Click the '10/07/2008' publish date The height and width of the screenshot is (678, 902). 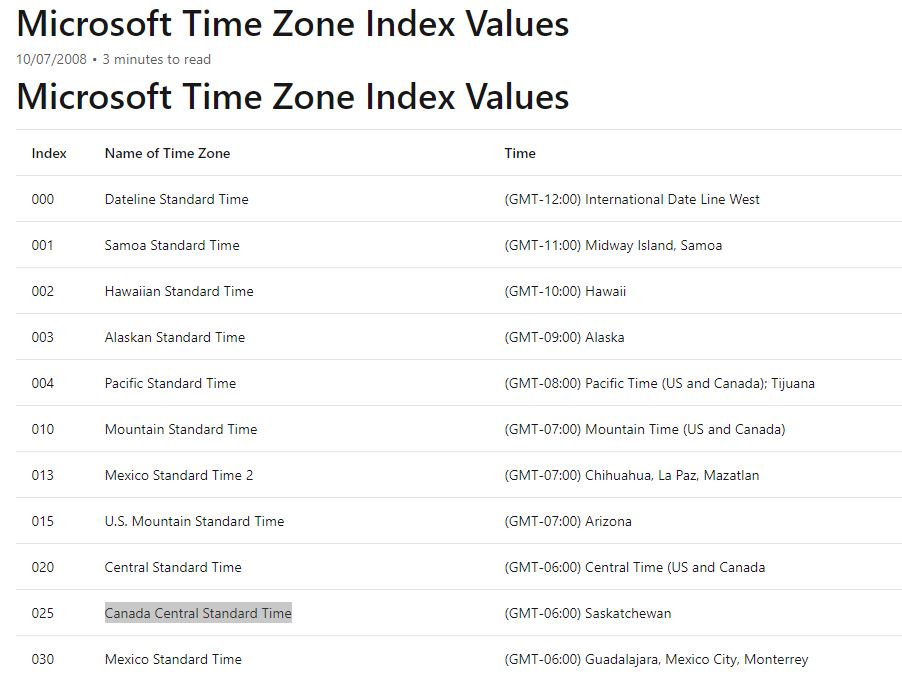pyautogui.click(x=51, y=59)
